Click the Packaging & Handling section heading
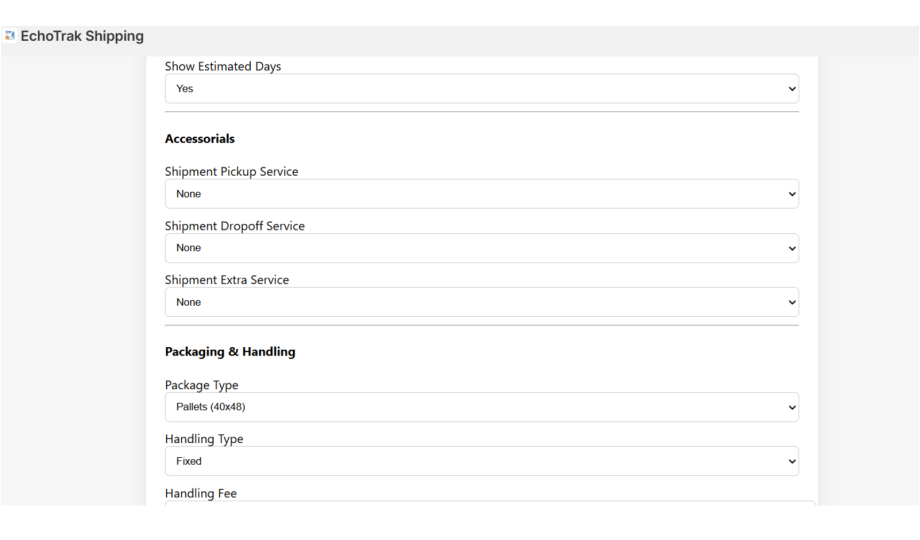This screenshot has width=920, height=540. [229, 352]
